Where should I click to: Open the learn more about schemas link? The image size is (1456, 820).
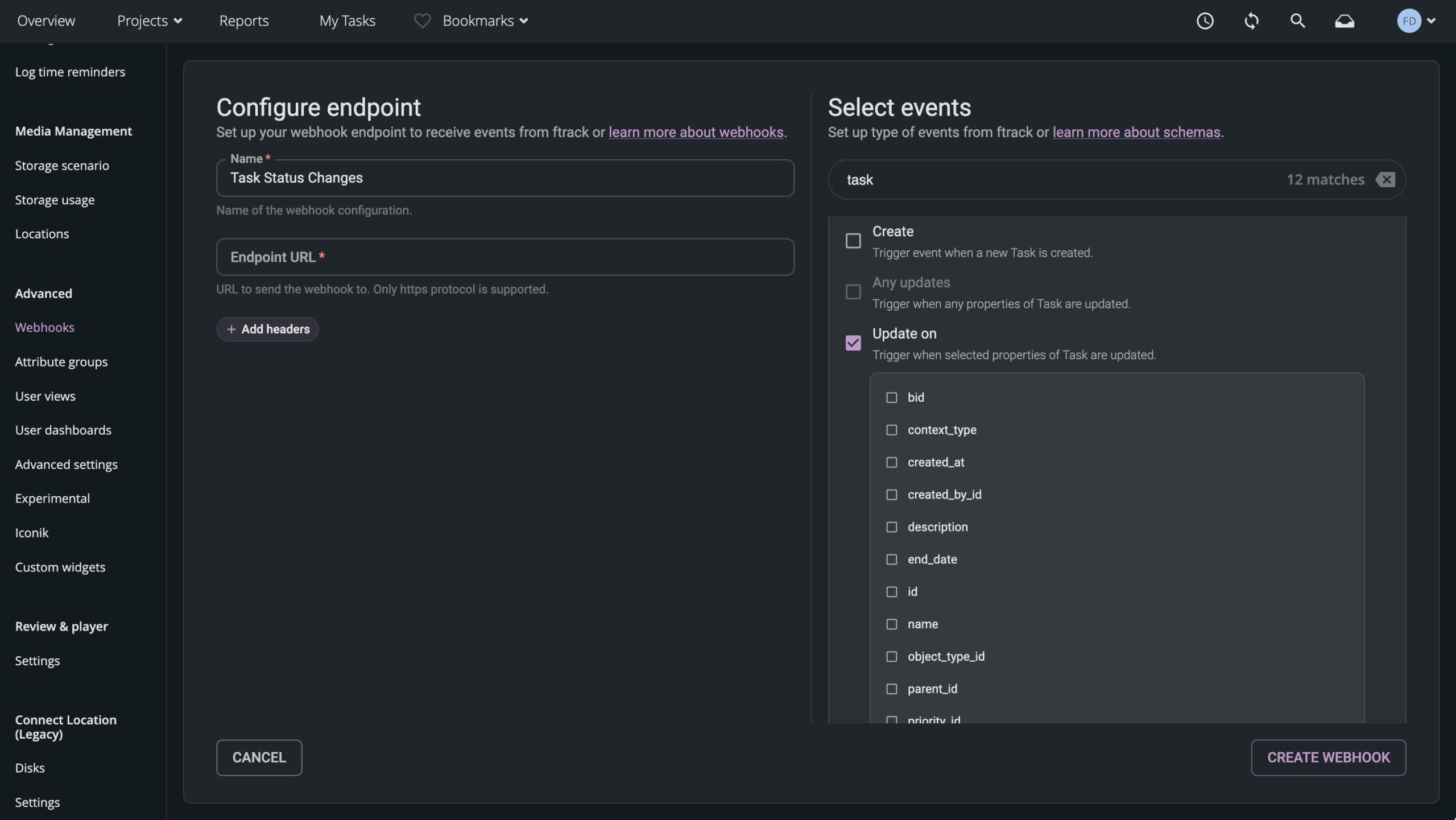[1135, 132]
